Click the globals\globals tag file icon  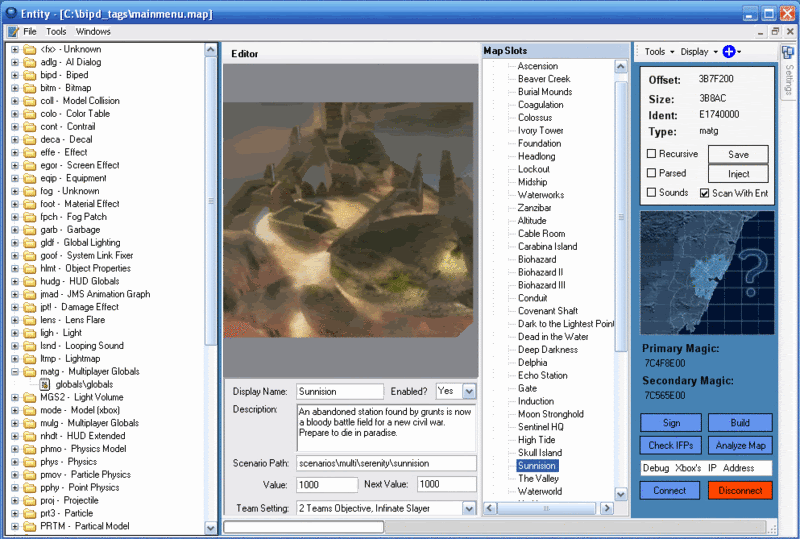tap(45, 384)
